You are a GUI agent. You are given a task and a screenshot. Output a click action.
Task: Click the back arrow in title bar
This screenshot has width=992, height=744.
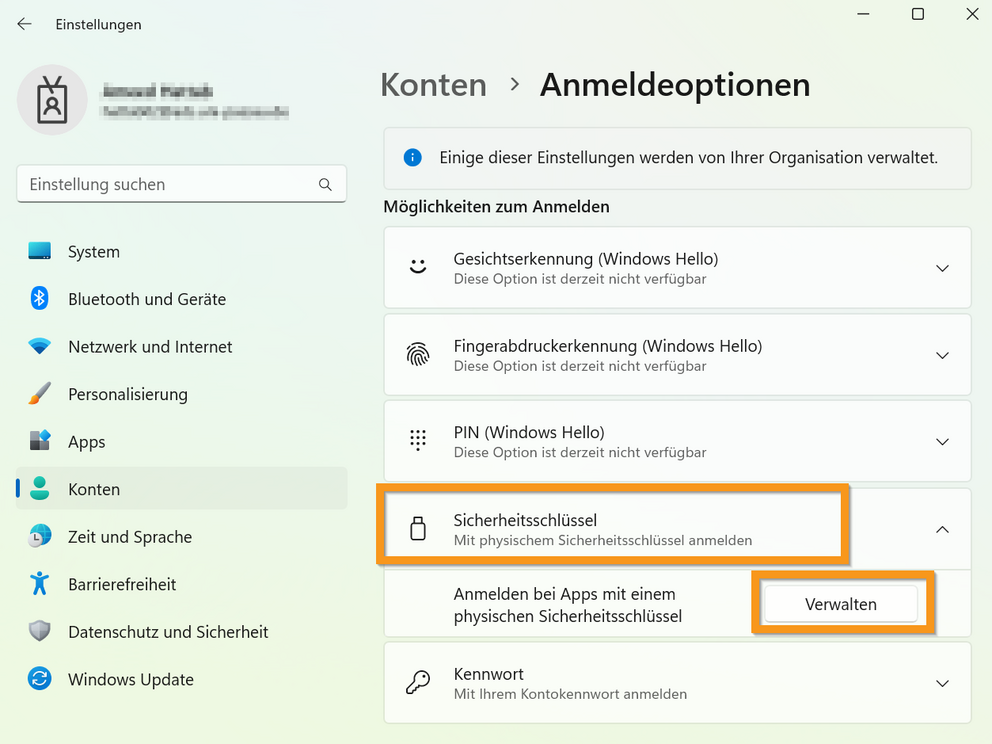click(24, 24)
